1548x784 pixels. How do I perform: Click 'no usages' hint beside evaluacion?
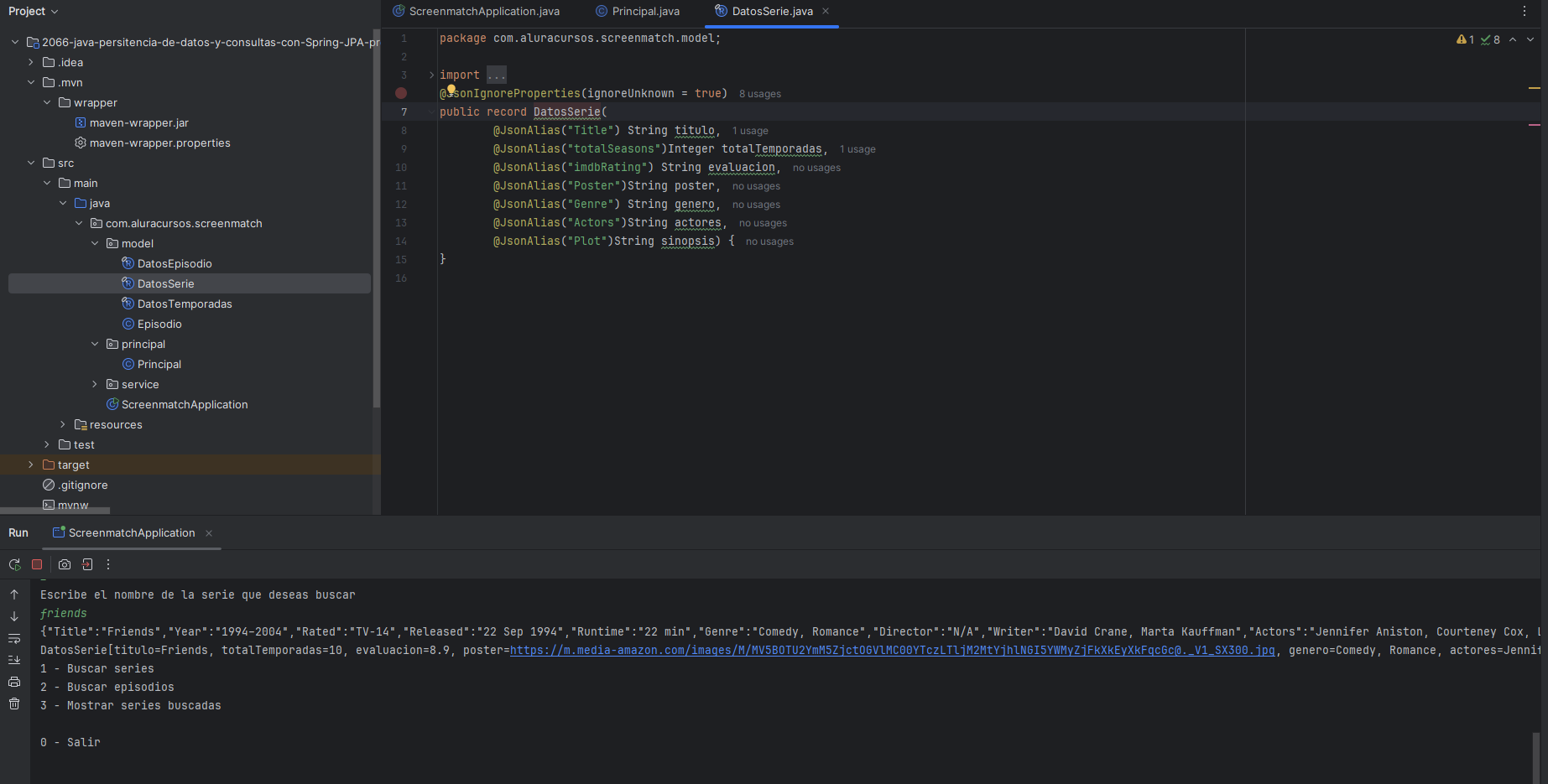click(x=816, y=168)
